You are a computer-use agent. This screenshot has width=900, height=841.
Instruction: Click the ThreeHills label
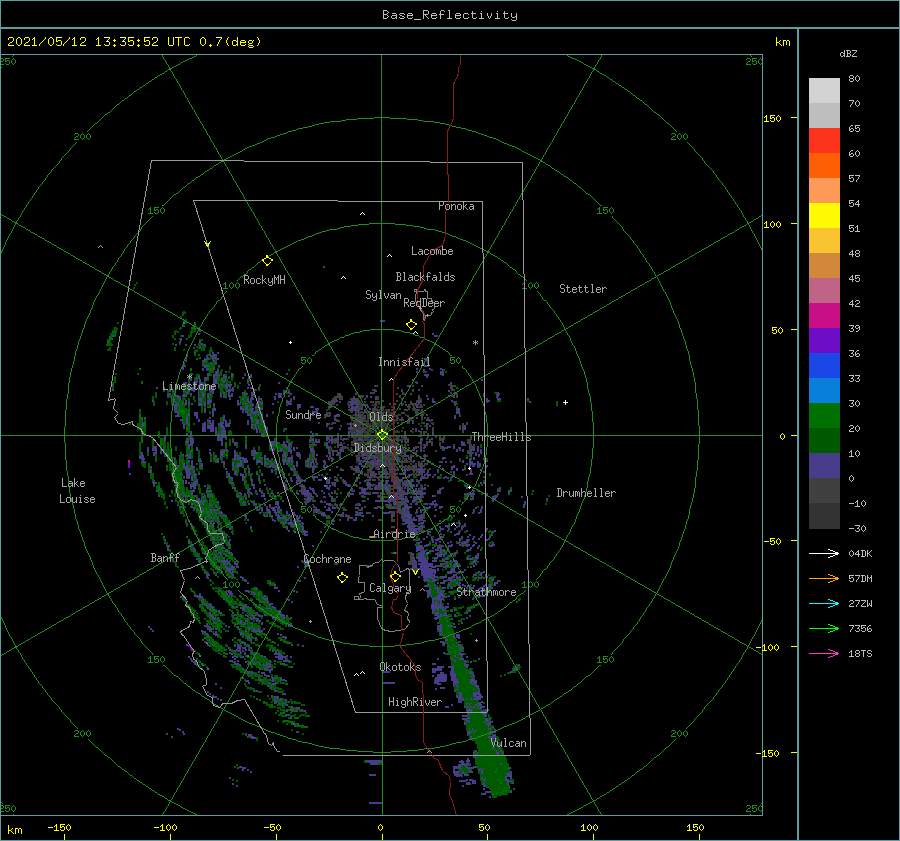point(502,437)
